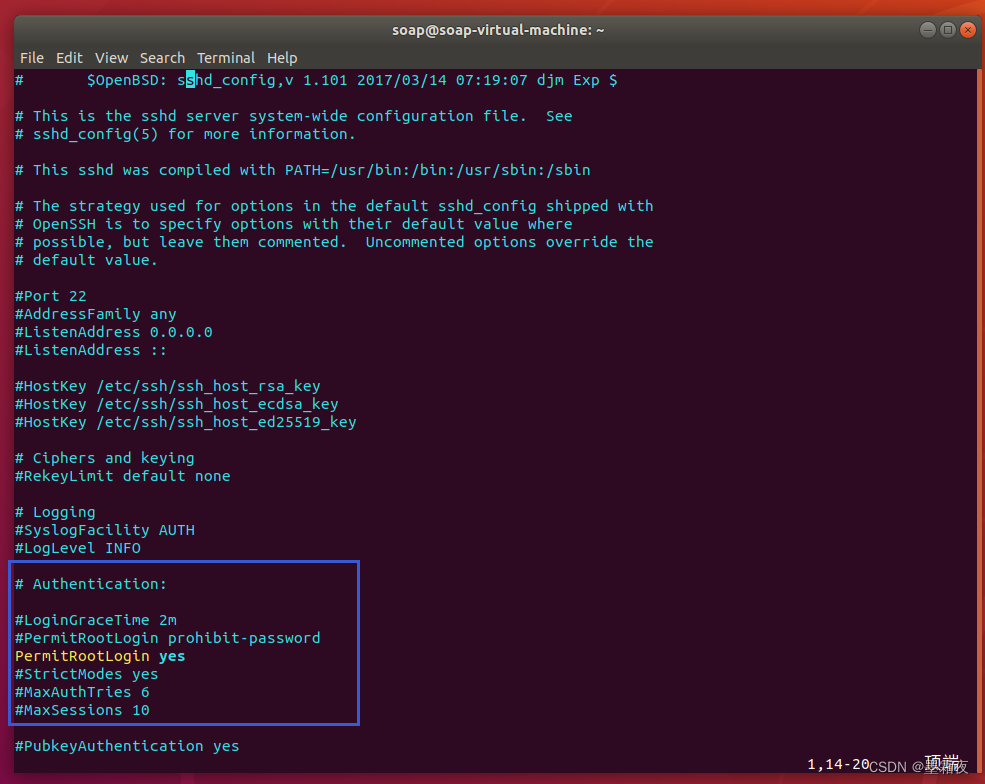Open the Terminal menu
Image resolution: width=985 pixels, height=784 pixels.
tap(226, 57)
